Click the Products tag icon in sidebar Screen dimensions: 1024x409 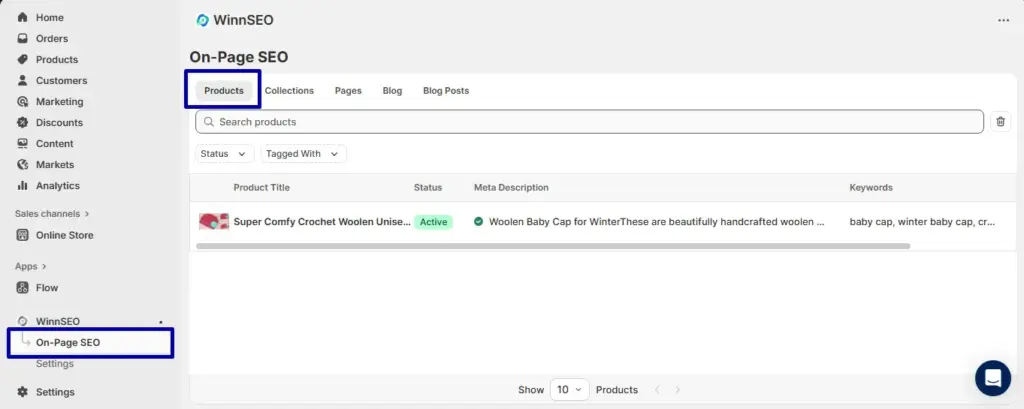click(22, 59)
